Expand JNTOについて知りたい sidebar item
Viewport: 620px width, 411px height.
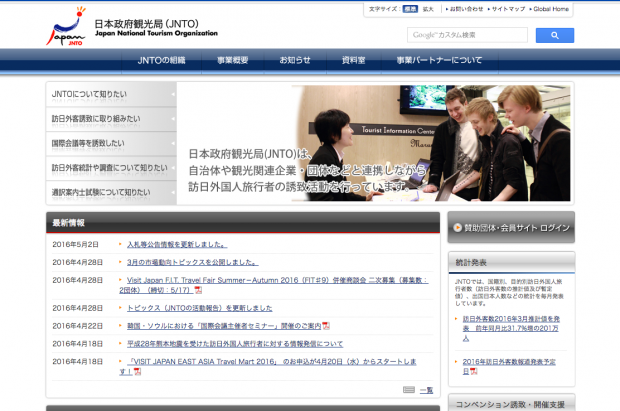[x=111, y=94]
